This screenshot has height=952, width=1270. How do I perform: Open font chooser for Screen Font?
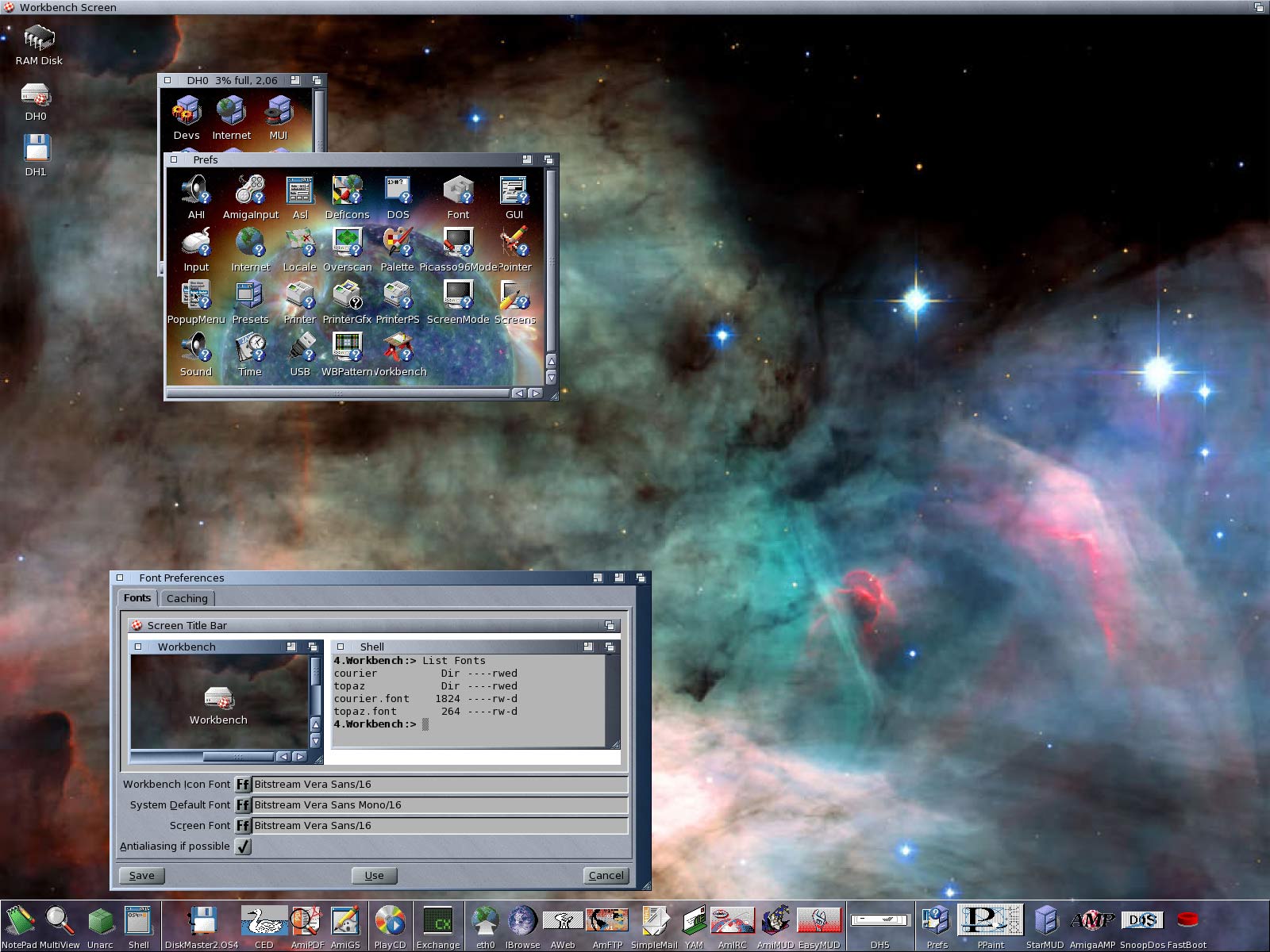[243, 826]
